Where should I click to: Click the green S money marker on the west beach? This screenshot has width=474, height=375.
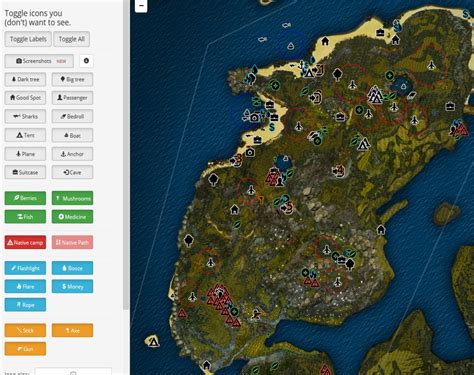point(272,127)
